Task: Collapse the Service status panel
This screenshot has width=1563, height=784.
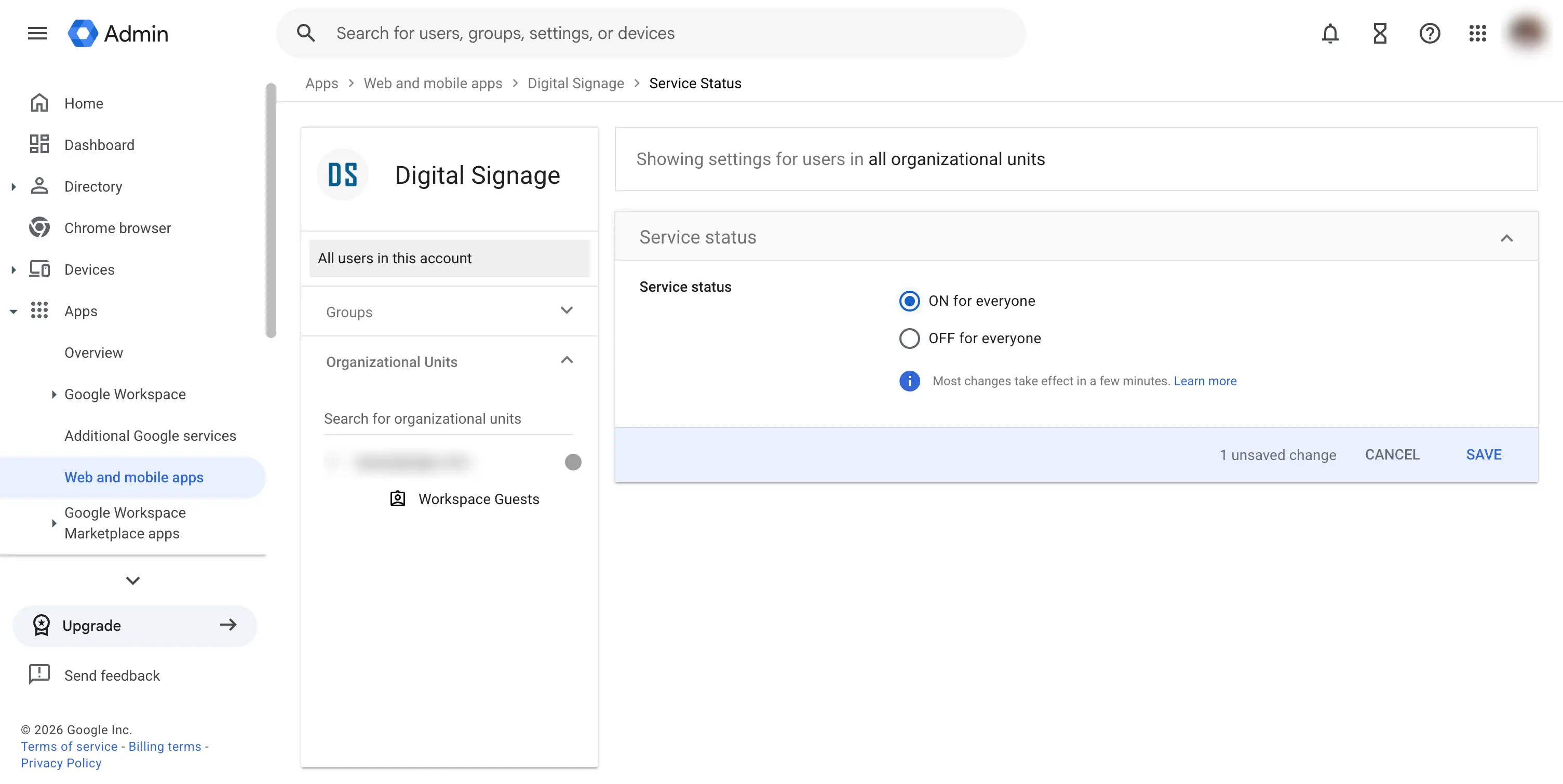Action: (x=1506, y=238)
